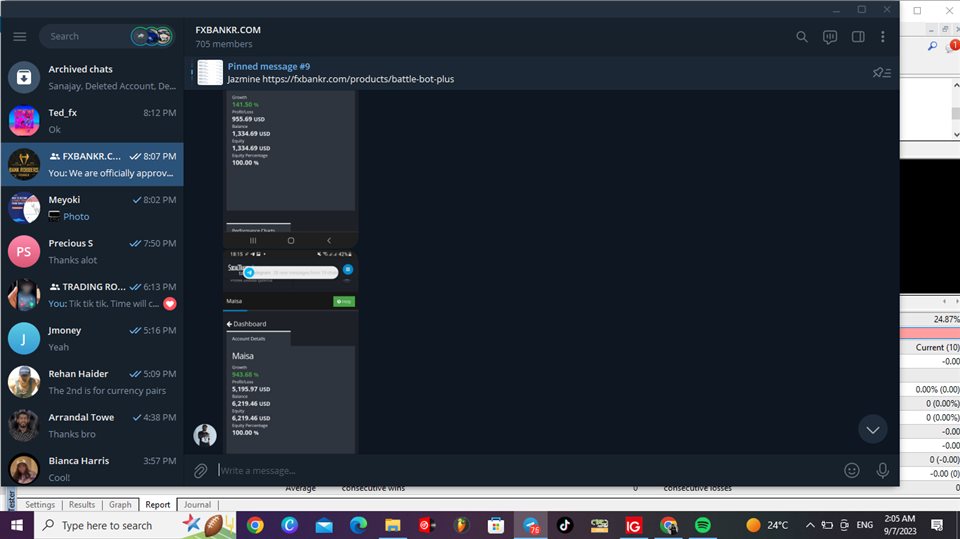Viewport: 960px width, 539px height.
Task: Switch to the Graph tab in tester
Action: tap(120, 504)
